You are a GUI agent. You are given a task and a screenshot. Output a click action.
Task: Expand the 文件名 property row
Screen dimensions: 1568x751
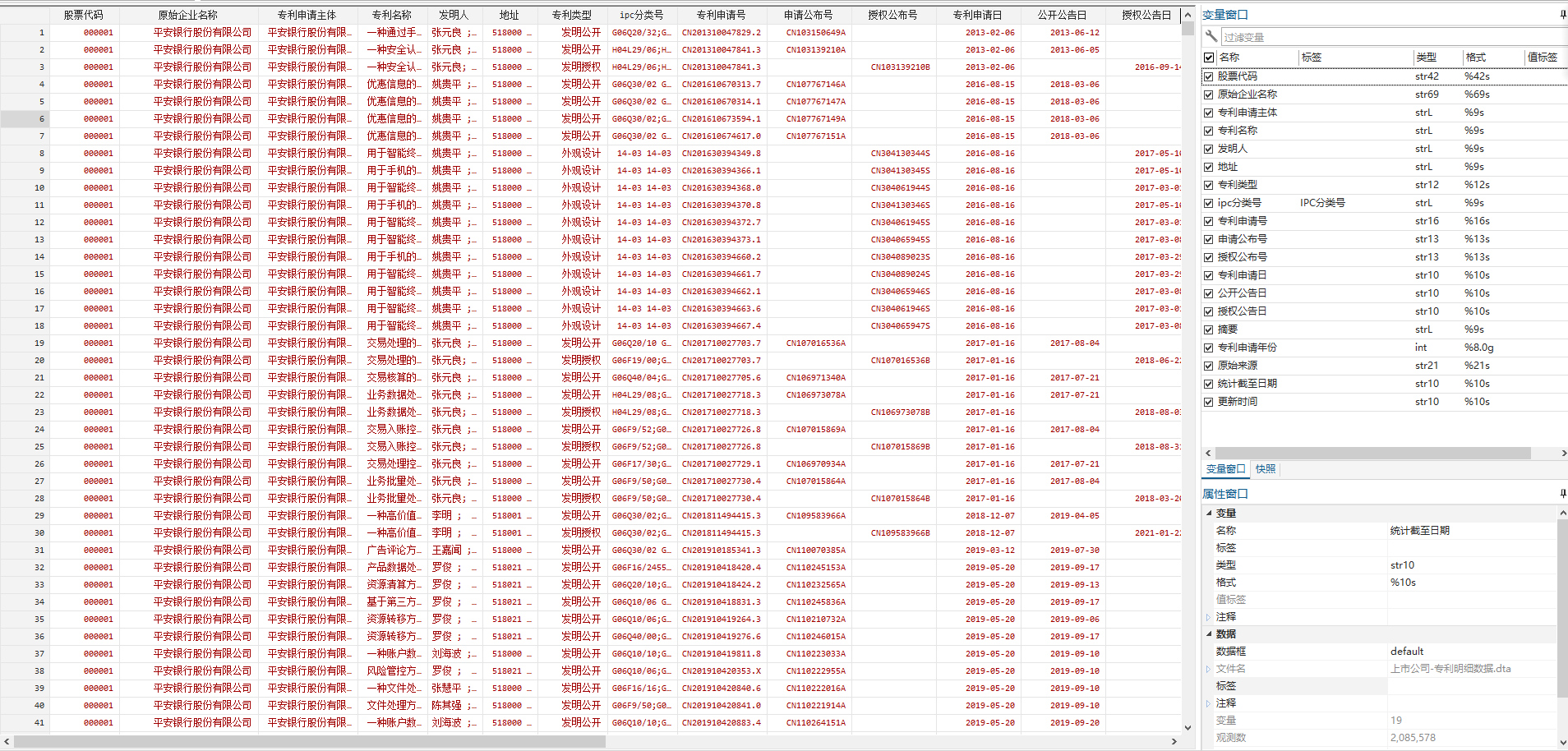(1208, 669)
